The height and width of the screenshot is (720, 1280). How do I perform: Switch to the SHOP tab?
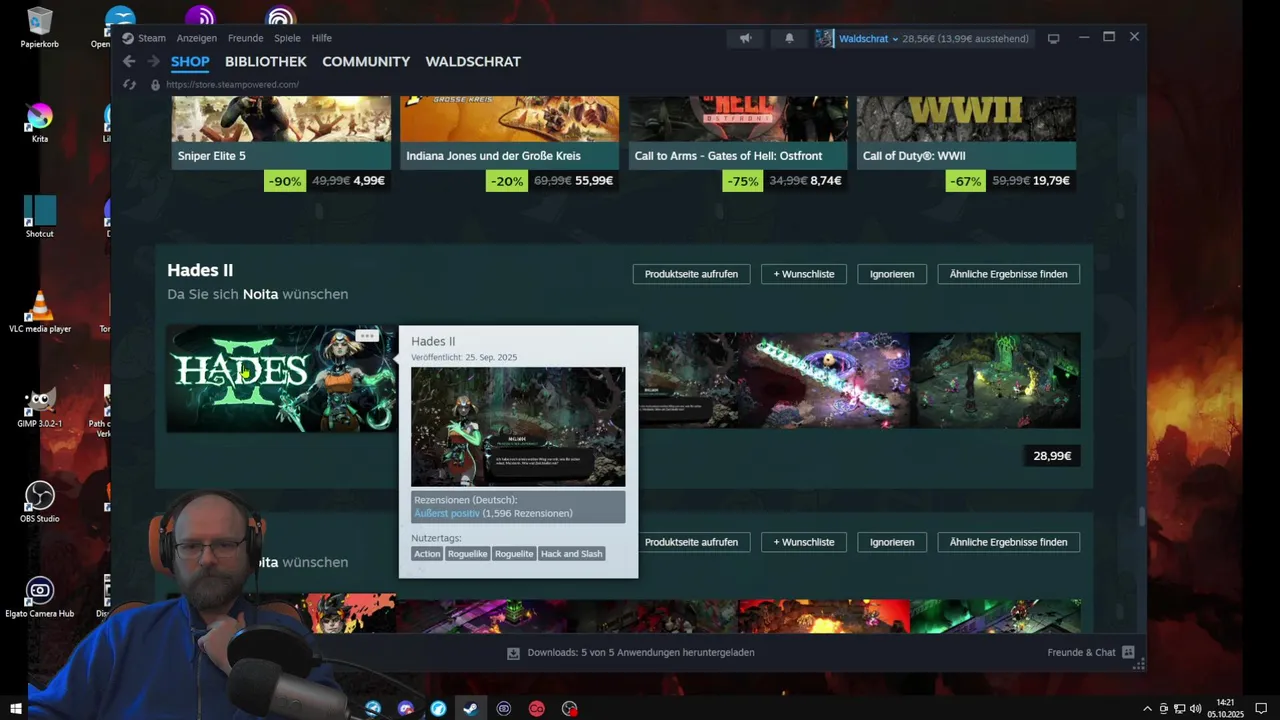[x=190, y=61]
